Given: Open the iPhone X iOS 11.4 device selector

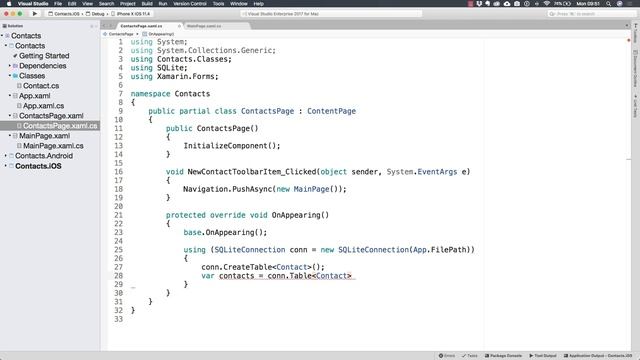Looking at the screenshot, I should [131, 14].
